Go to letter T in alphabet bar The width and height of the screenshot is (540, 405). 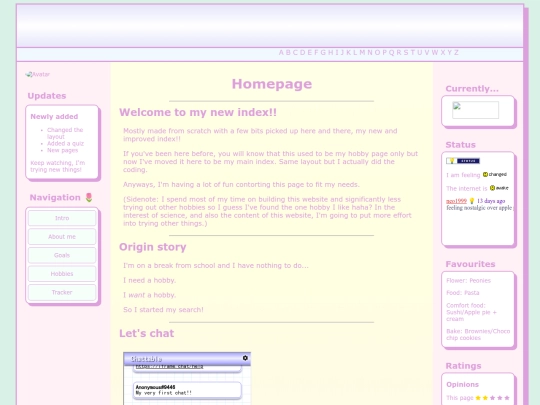[413, 52]
